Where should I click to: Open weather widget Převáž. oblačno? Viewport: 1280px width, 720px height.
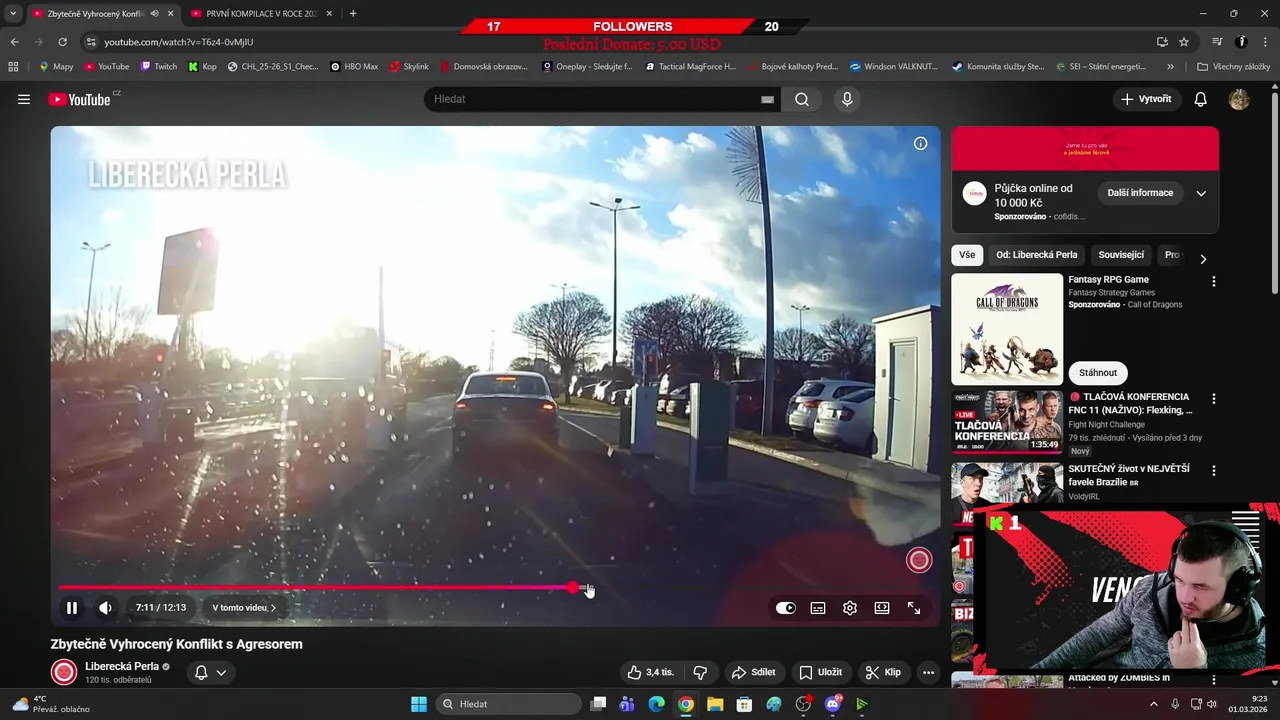point(50,704)
